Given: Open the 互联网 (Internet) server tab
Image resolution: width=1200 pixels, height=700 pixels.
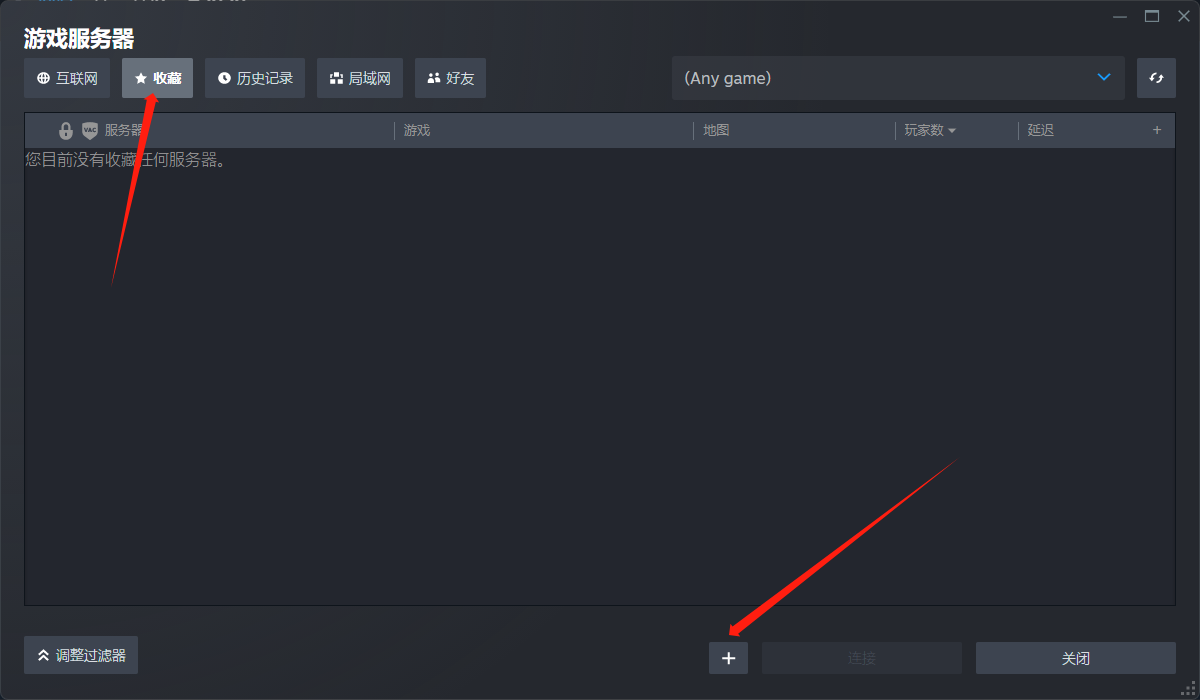Looking at the screenshot, I should click(67, 78).
